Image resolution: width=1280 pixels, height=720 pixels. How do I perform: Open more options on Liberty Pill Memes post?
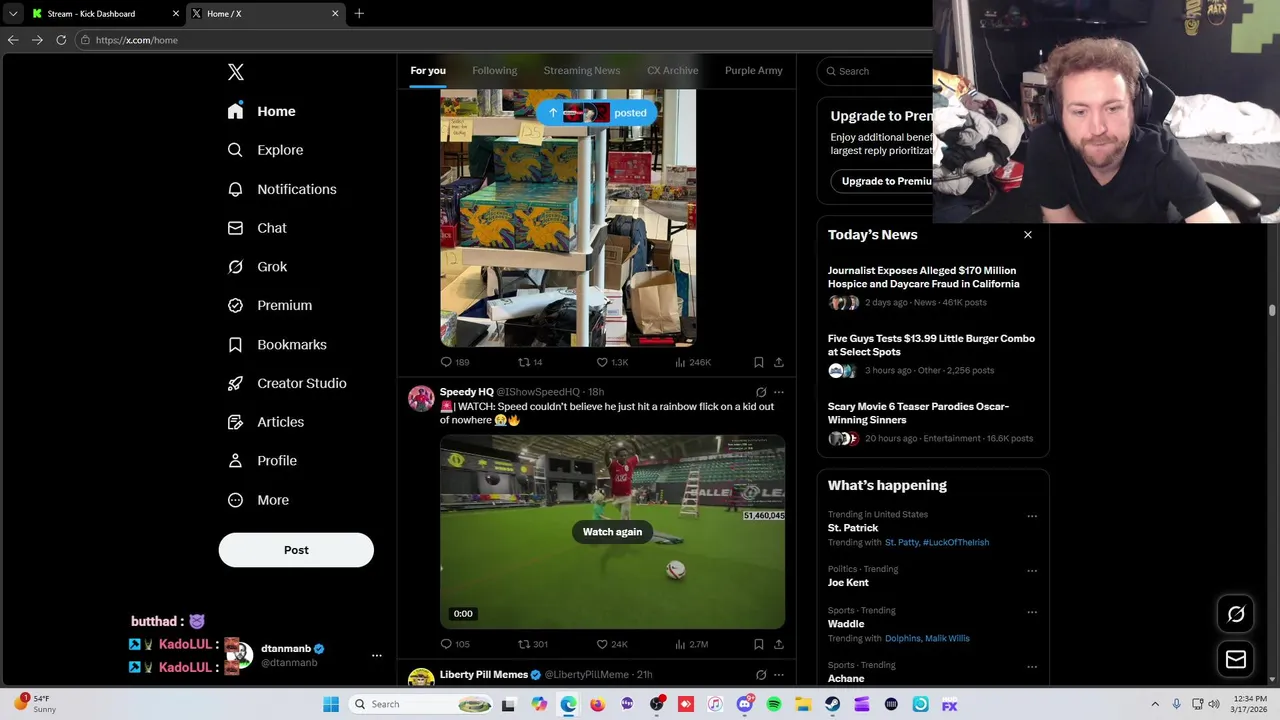coord(779,675)
